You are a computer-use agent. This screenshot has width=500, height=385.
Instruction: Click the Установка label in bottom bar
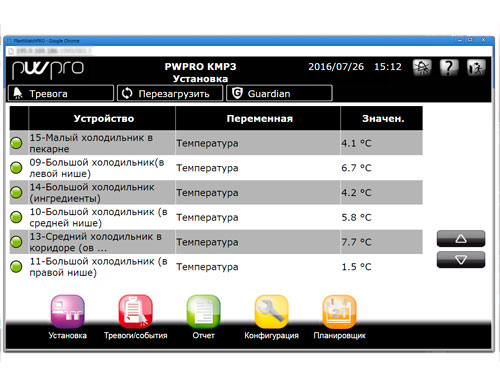pos(68,335)
